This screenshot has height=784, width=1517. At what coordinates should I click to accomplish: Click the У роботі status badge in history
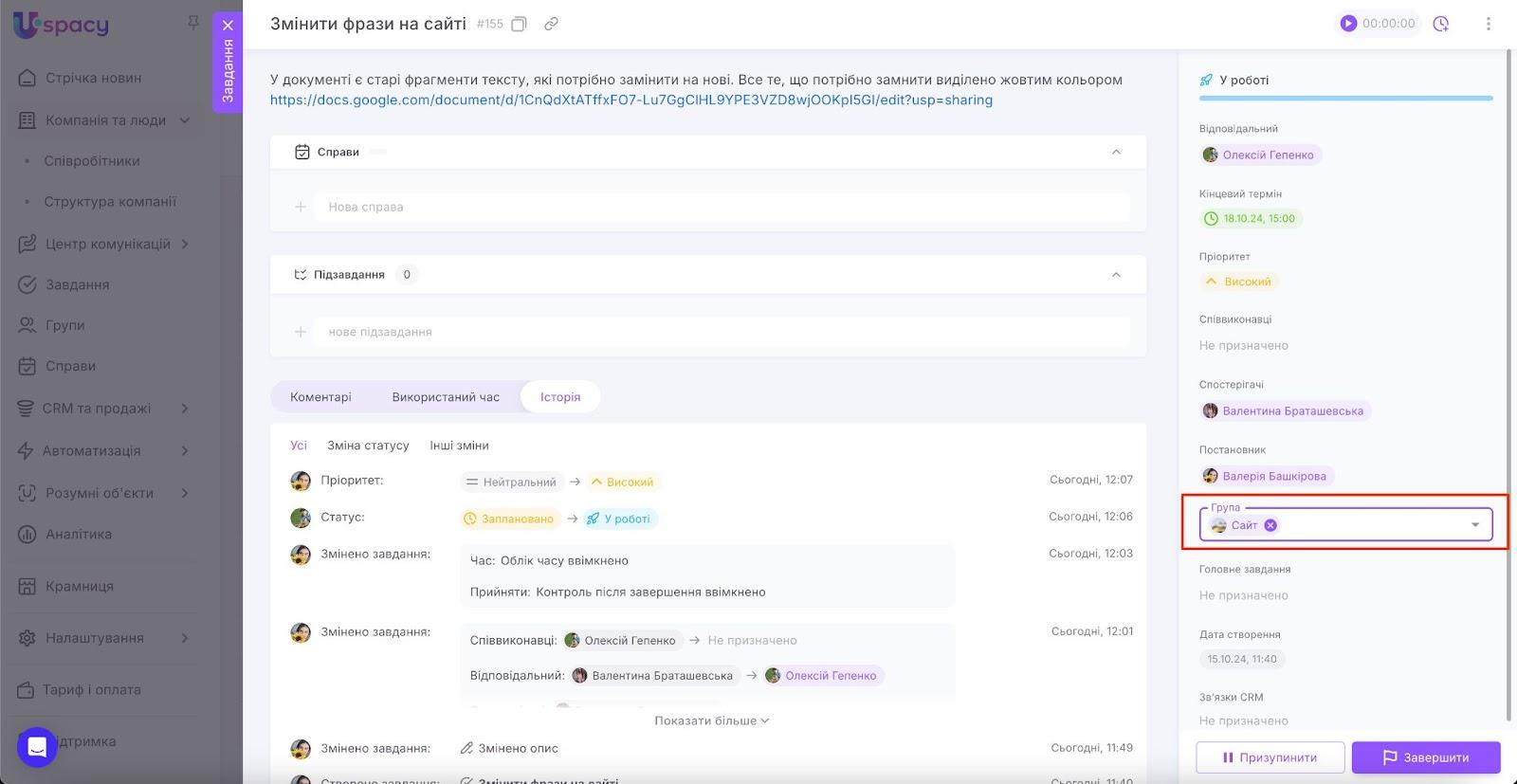coord(619,519)
